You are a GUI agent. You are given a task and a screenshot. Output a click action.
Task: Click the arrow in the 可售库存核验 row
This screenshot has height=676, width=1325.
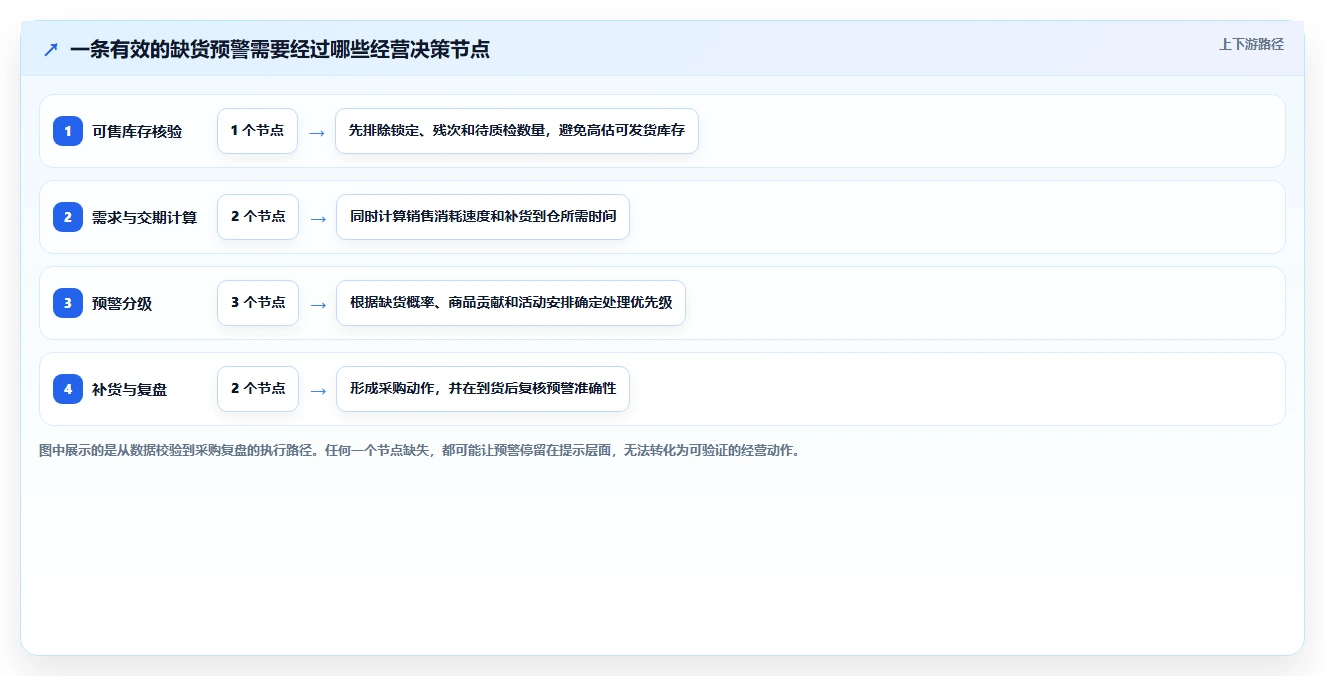click(x=317, y=132)
